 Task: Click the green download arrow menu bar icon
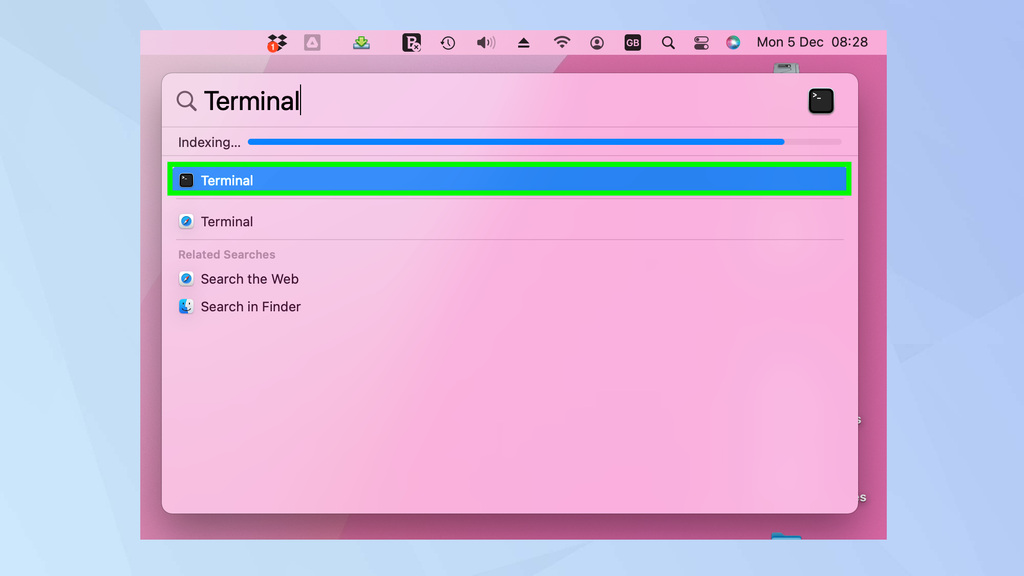[361, 42]
